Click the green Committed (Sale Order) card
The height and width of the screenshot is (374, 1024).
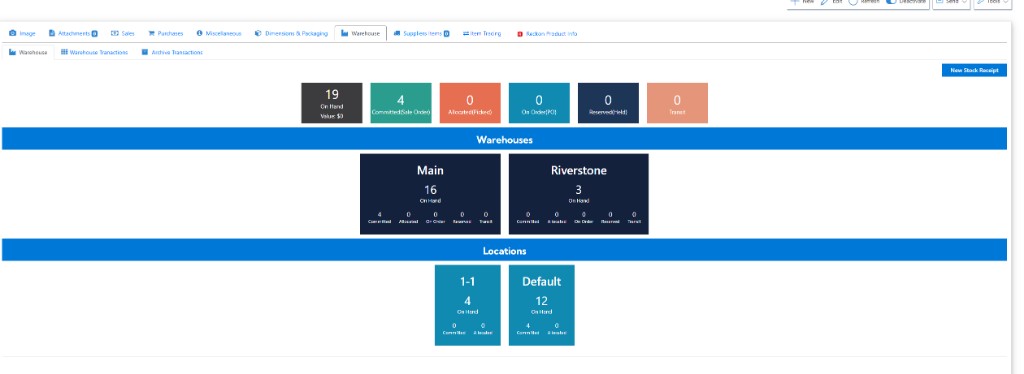[401, 103]
